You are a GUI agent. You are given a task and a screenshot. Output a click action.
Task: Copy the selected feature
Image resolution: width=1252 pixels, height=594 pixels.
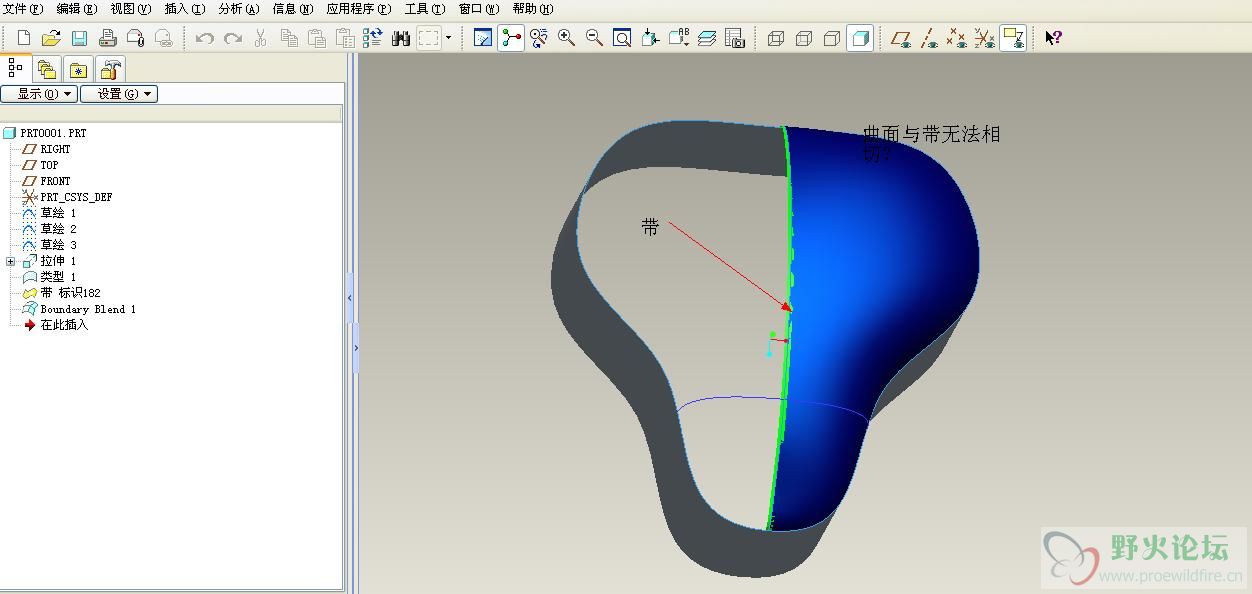(x=289, y=38)
